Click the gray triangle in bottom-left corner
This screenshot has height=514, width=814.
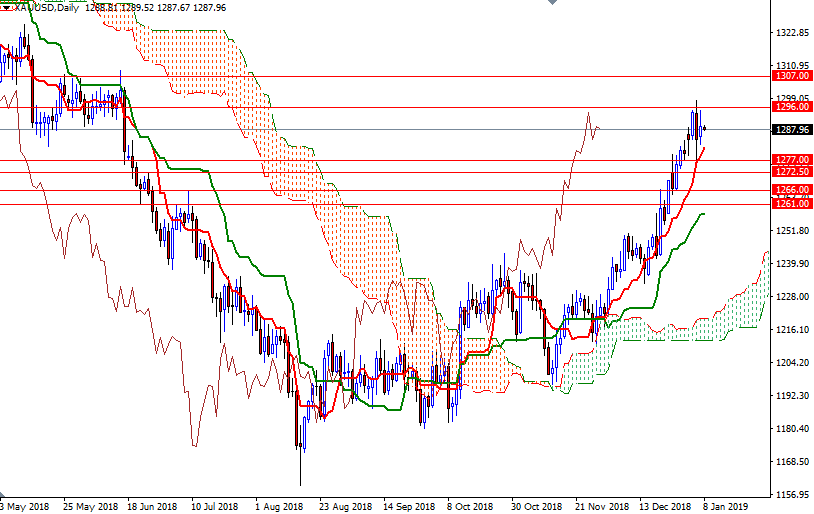3,495
